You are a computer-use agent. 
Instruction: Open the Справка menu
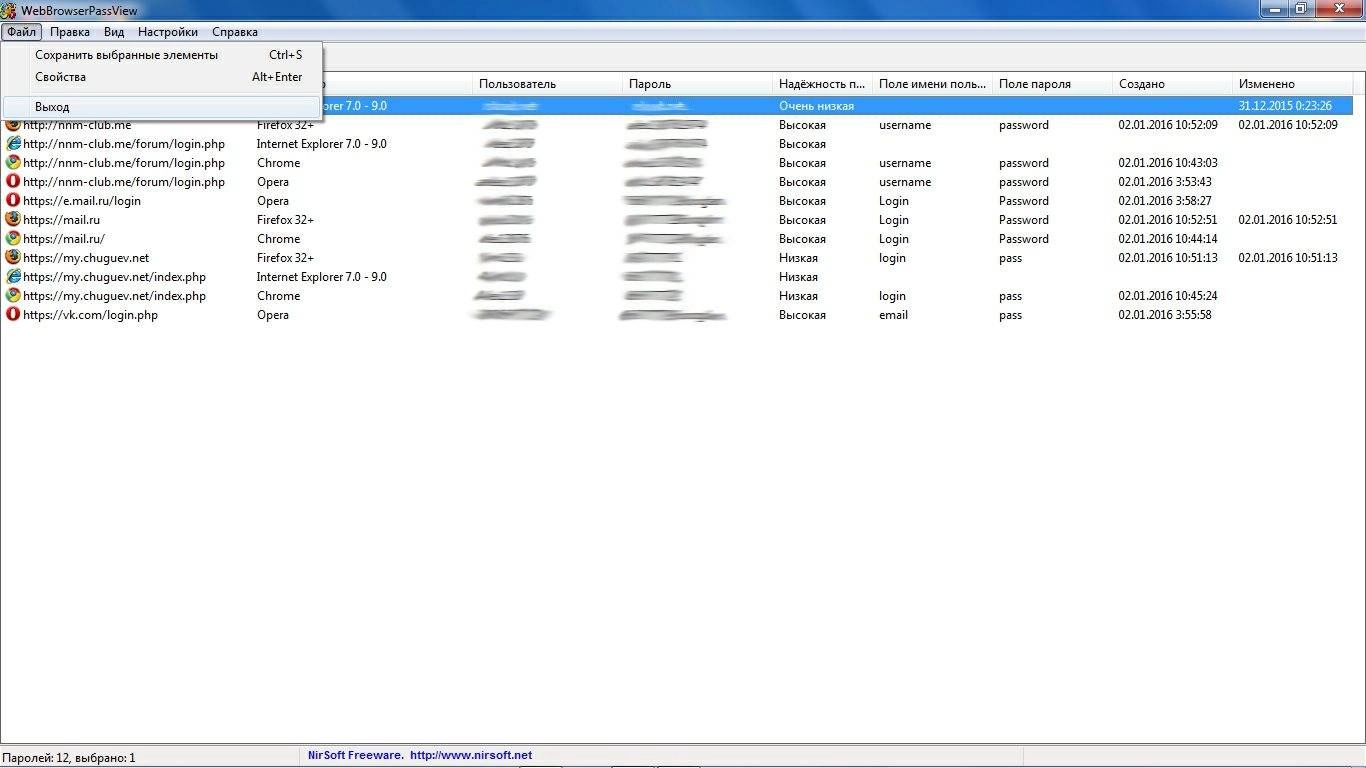tap(235, 32)
